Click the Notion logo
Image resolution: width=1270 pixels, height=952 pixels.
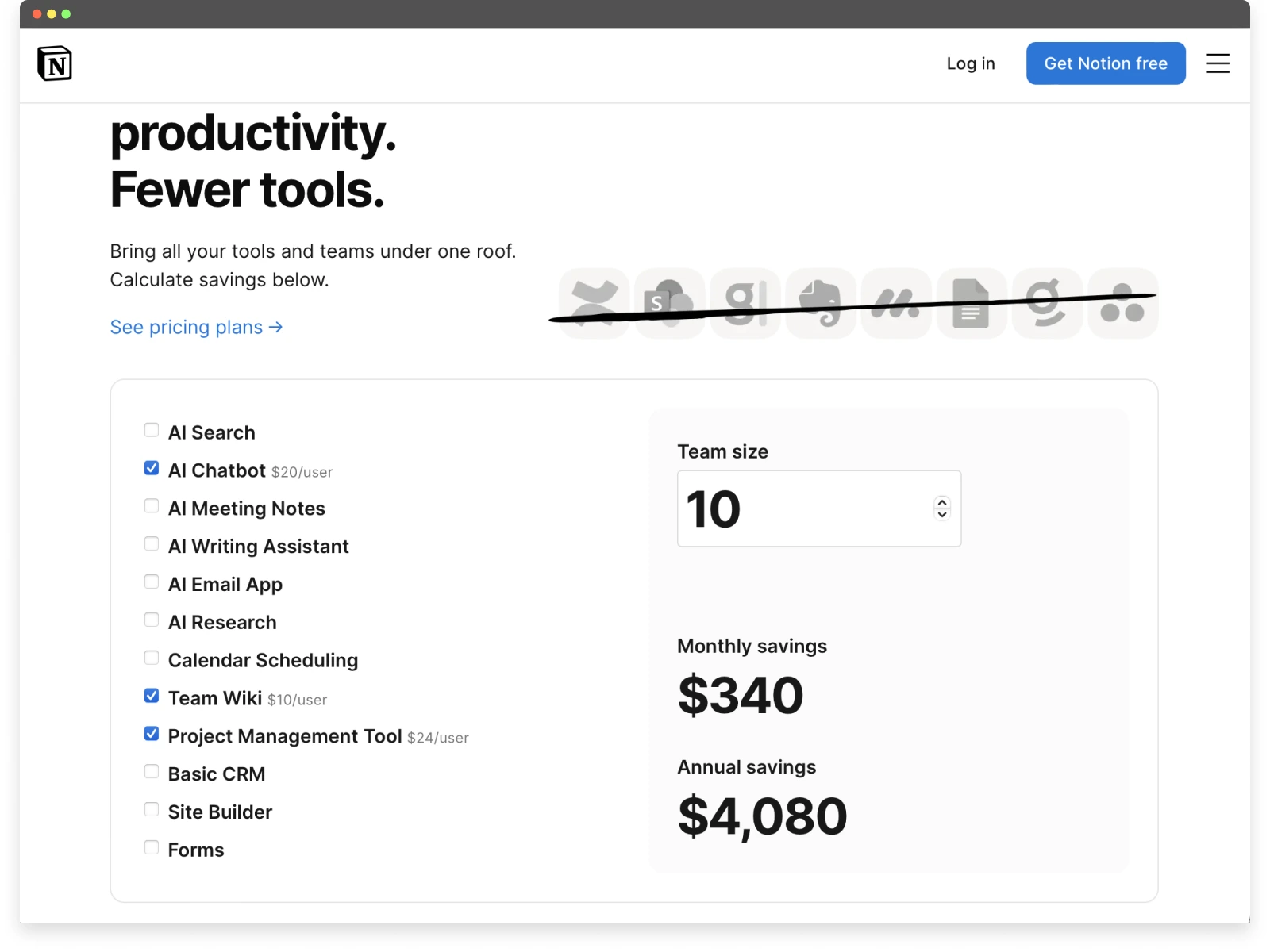[x=55, y=63]
